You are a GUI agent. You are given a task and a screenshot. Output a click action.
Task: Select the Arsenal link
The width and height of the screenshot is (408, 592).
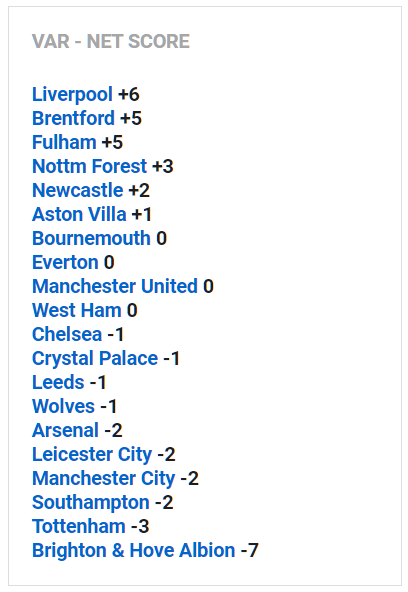point(66,430)
